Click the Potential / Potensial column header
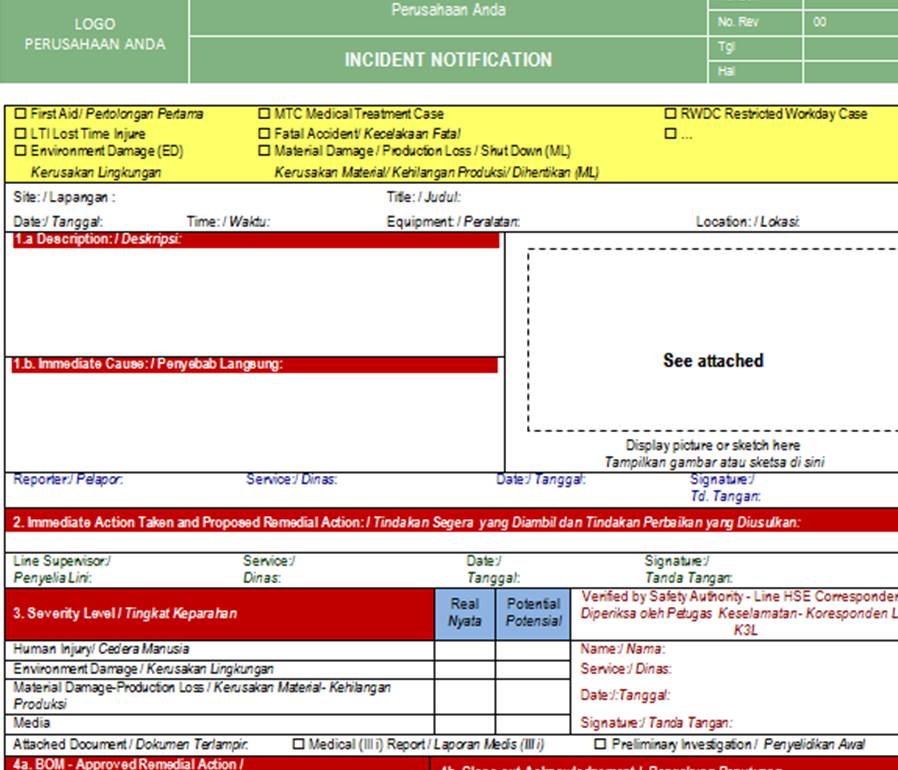 [x=533, y=612]
